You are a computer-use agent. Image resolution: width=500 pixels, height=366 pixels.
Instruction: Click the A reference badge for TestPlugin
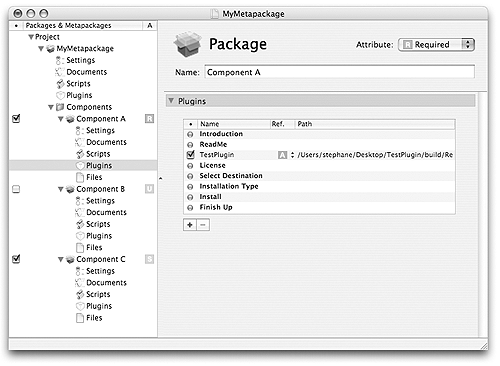(282, 155)
